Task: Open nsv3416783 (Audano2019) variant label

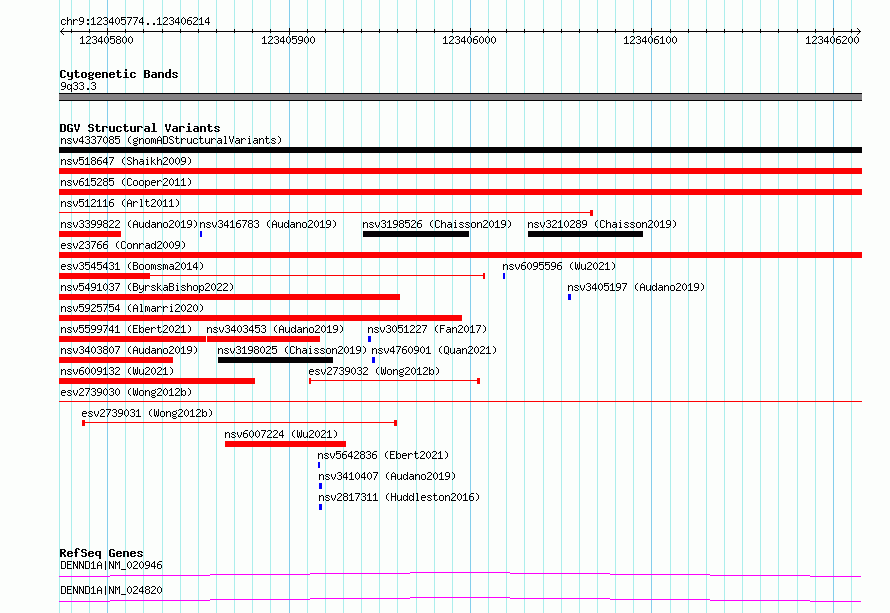Action: (x=268, y=224)
